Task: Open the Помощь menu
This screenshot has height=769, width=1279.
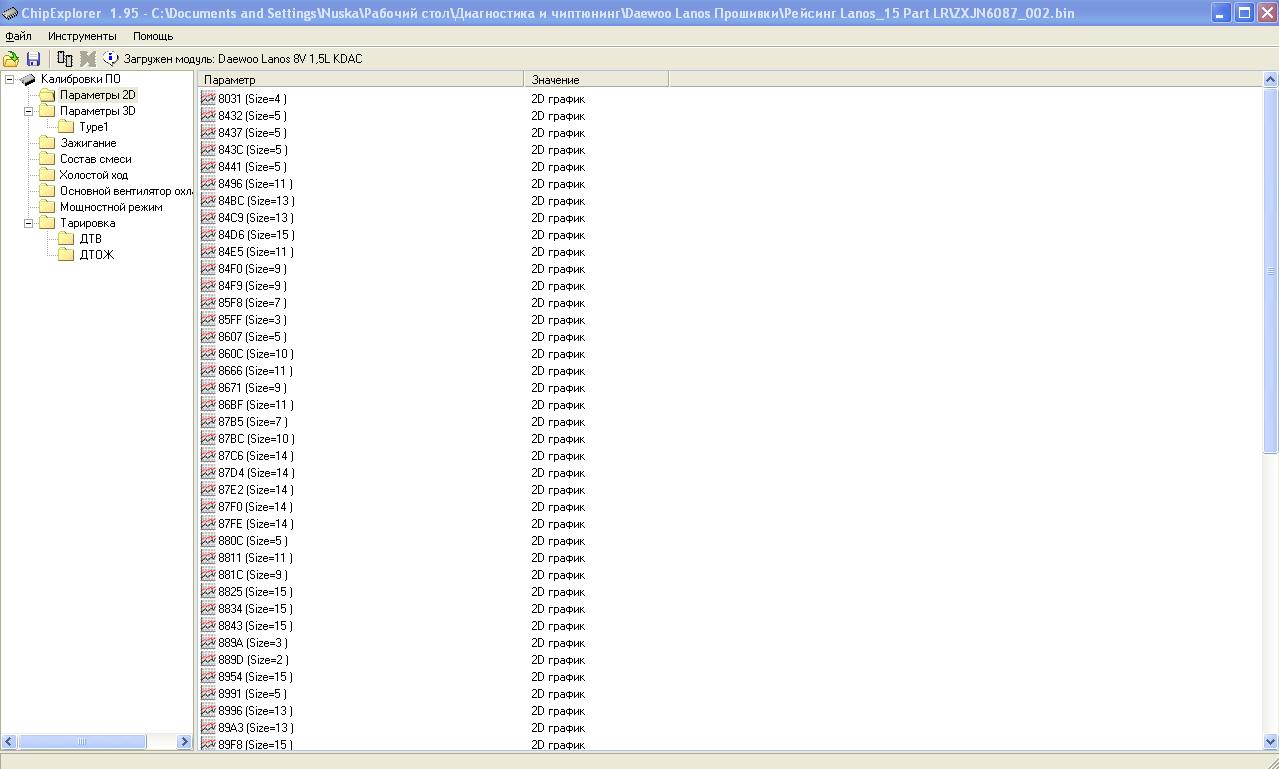Action: tap(153, 36)
